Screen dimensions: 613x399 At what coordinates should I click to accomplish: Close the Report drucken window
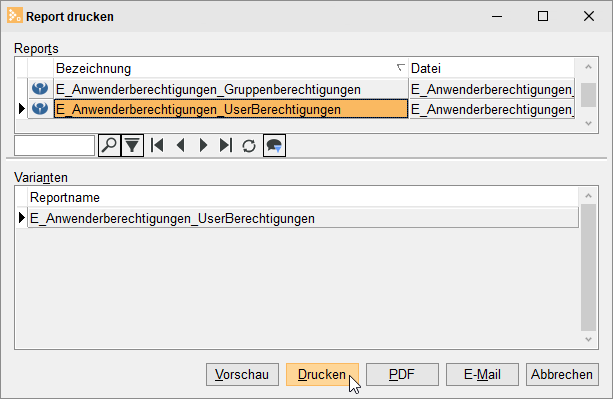[x=589, y=16]
